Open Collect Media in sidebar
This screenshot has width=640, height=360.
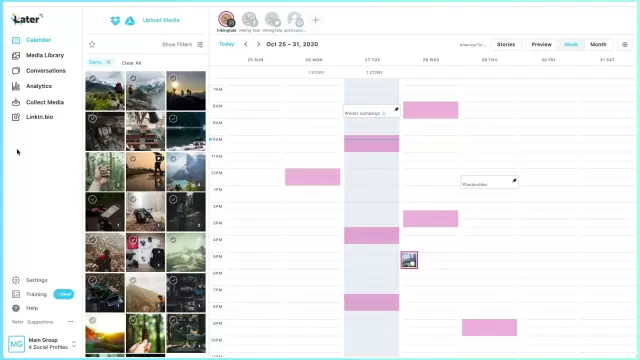(45, 102)
